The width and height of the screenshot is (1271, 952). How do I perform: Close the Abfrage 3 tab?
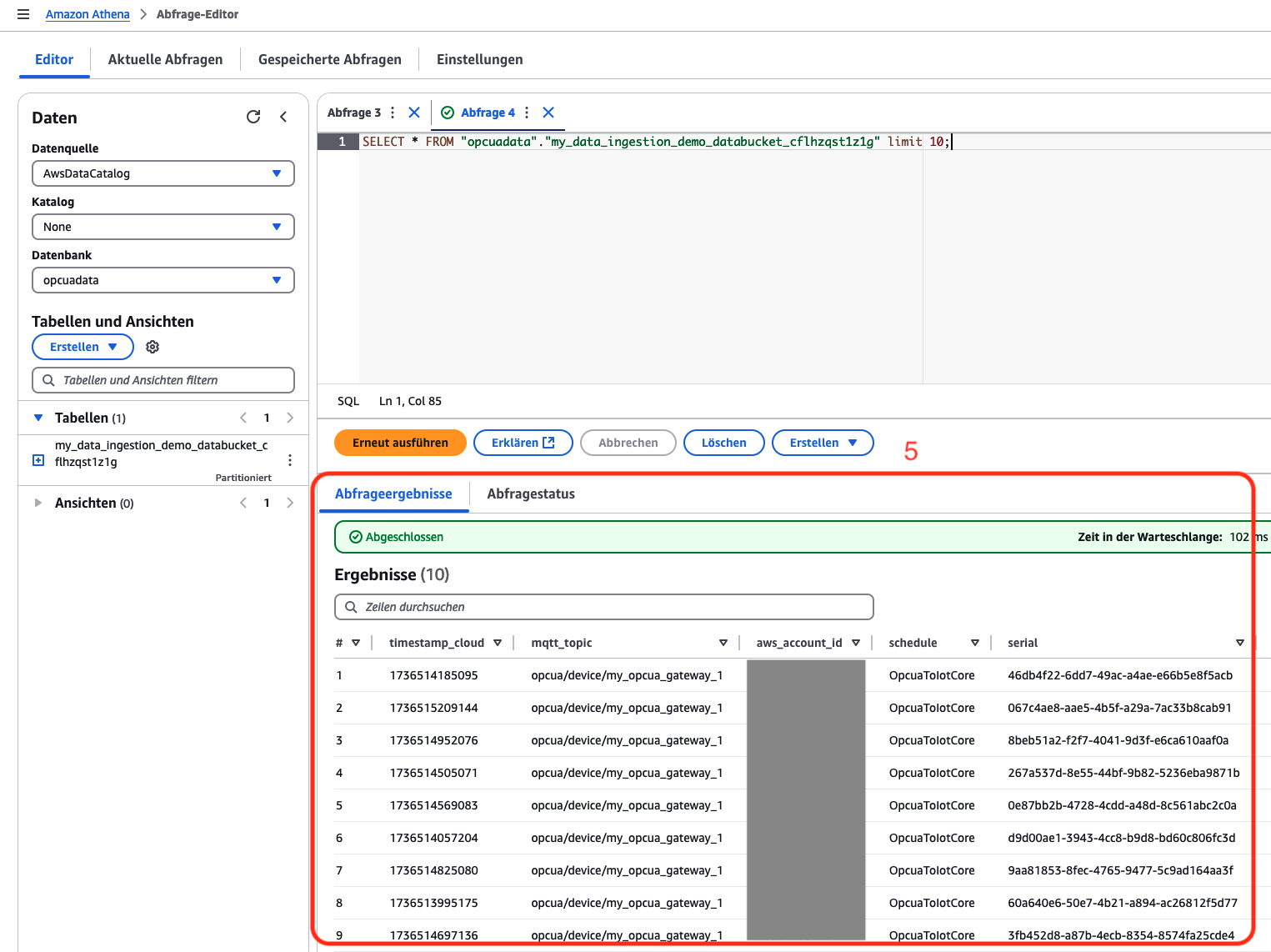[414, 113]
